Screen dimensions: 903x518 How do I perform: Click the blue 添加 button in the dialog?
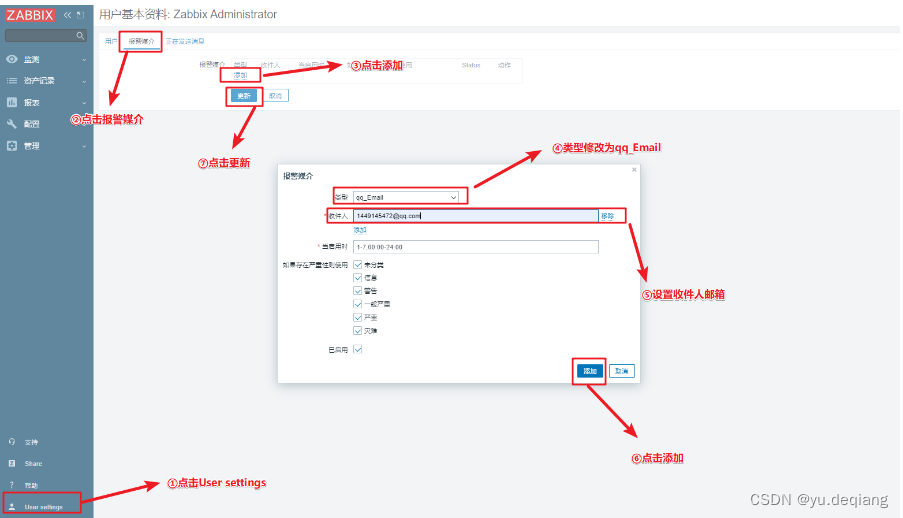point(590,371)
